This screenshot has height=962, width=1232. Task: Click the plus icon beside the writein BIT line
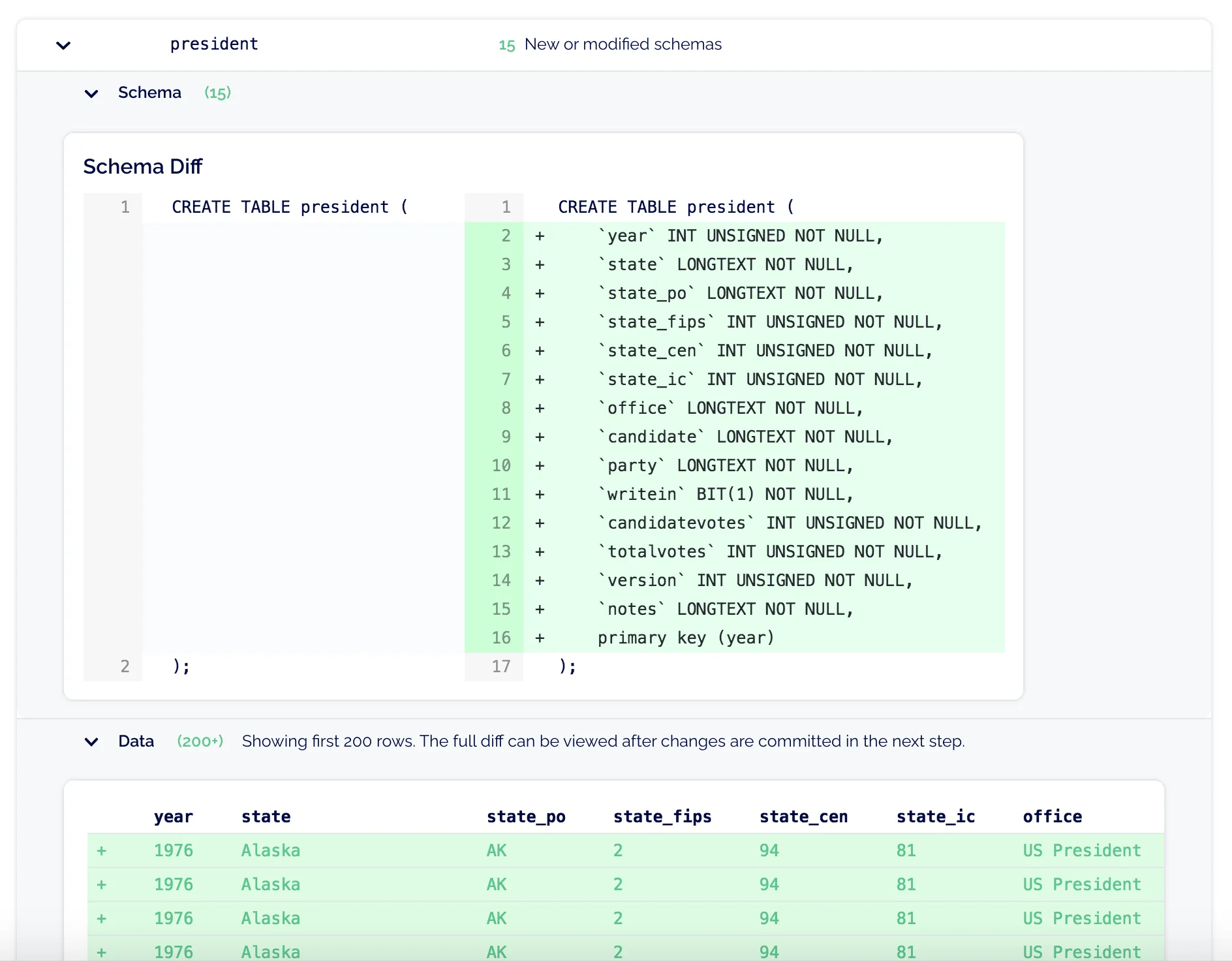(x=540, y=494)
